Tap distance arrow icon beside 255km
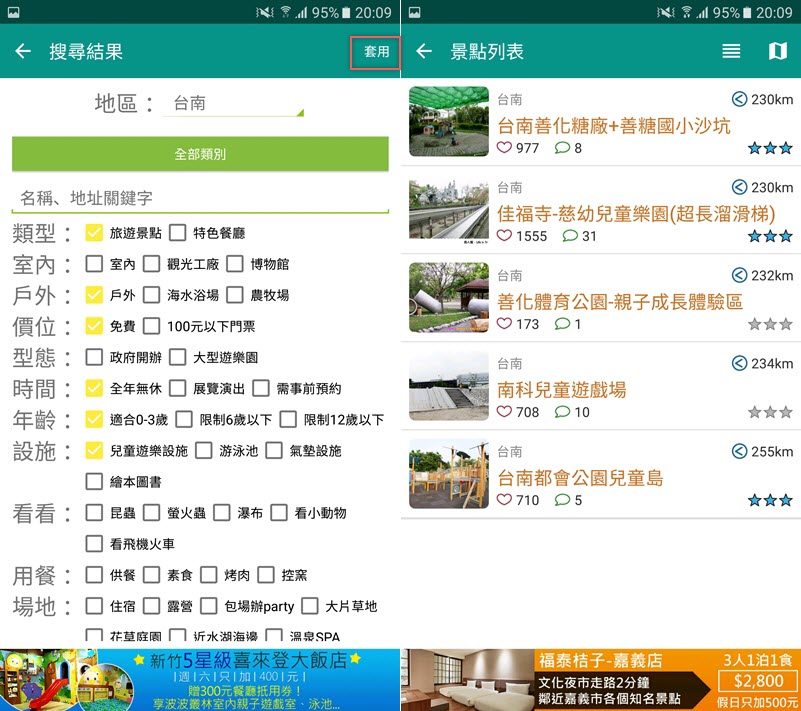801x711 pixels. point(739,451)
